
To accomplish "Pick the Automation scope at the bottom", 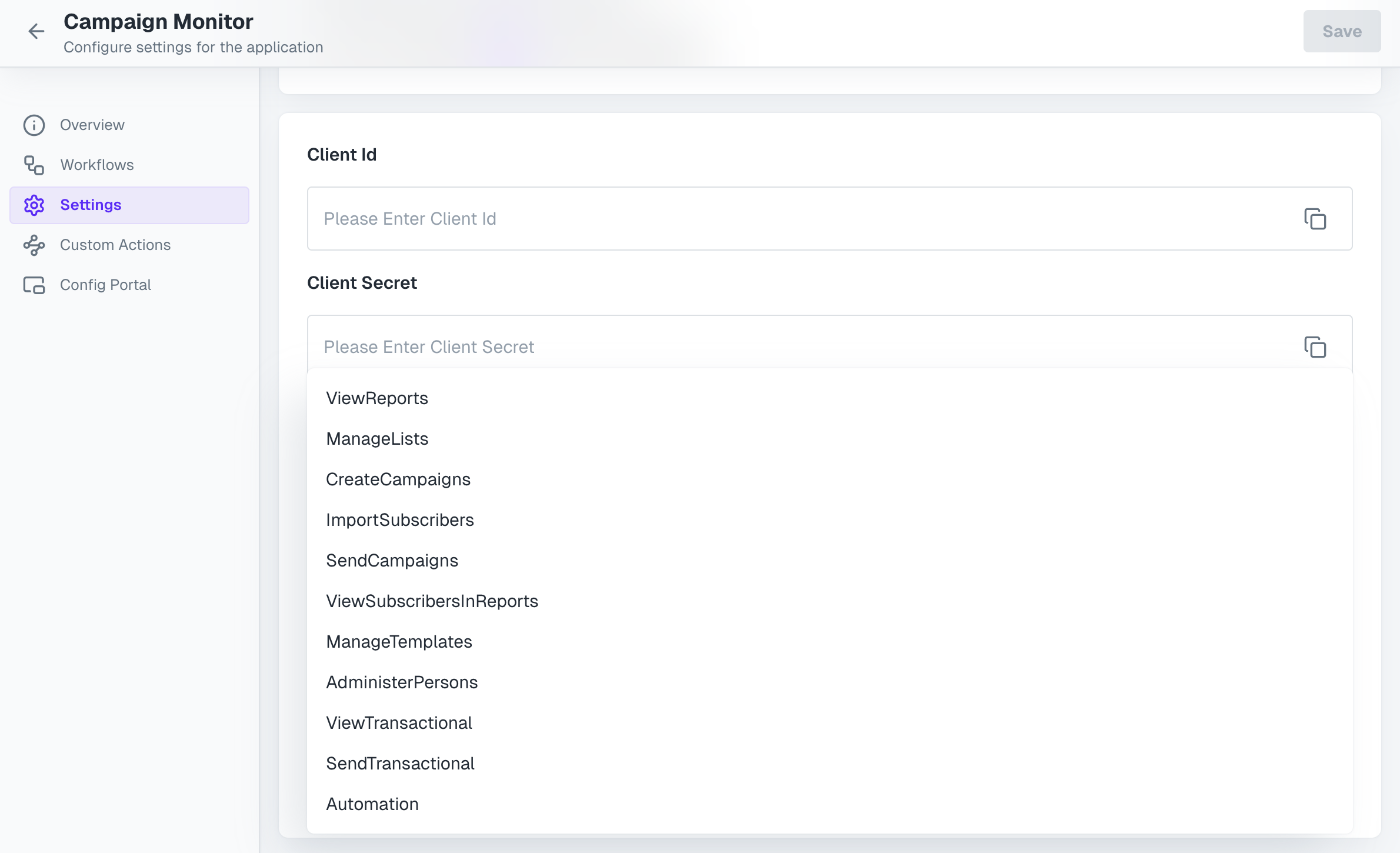I will click(372, 804).
